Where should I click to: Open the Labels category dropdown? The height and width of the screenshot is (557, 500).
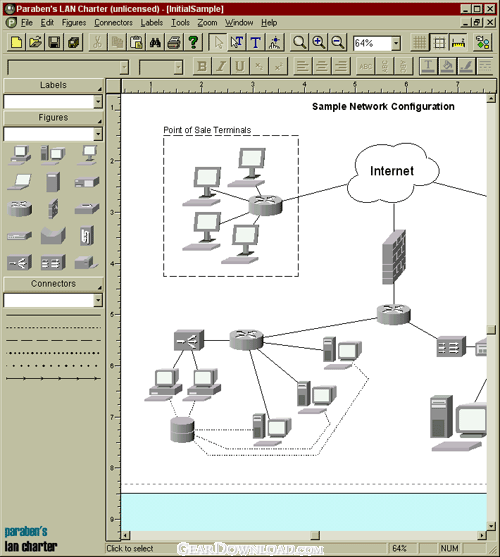click(x=98, y=102)
